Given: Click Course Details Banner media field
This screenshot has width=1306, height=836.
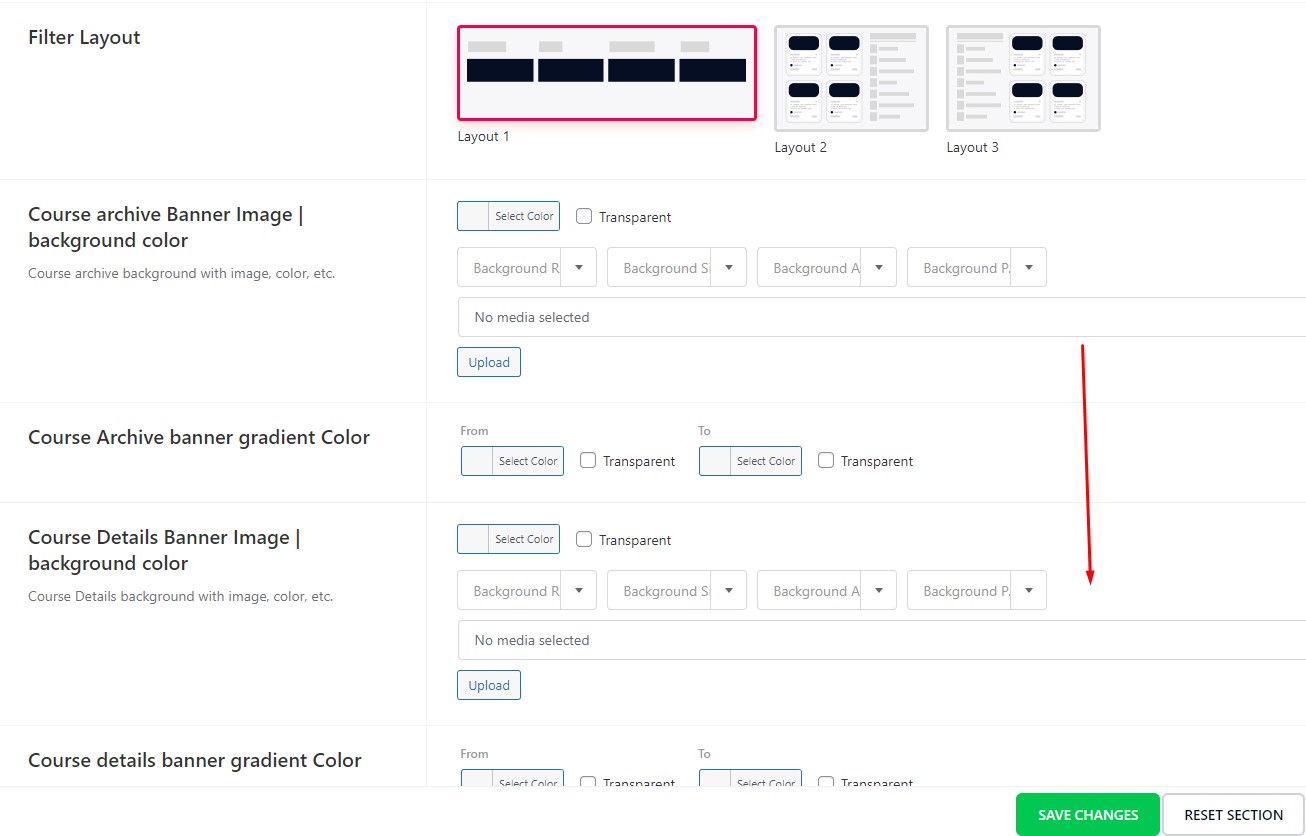Looking at the screenshot, I should coord(882,640).
